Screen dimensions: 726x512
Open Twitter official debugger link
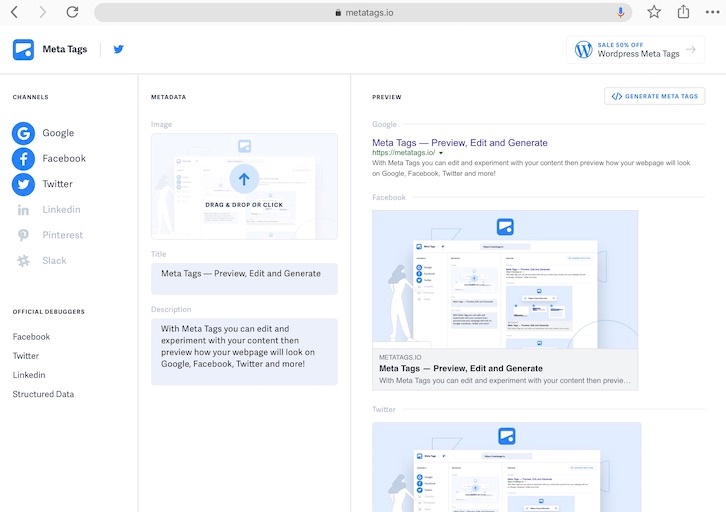[25, 356]
